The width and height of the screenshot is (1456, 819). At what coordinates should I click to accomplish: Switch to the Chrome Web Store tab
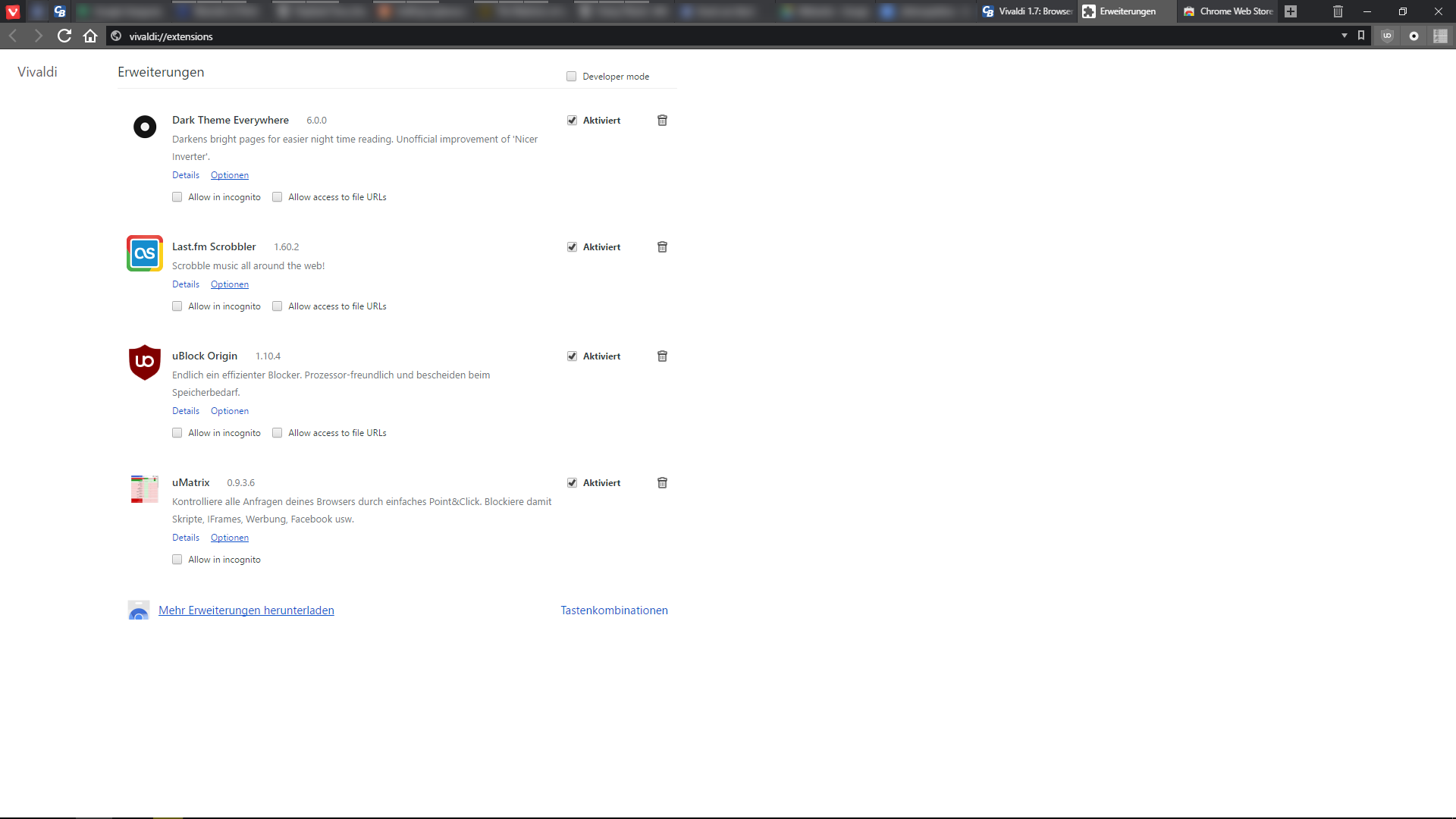tap(1228, 11)
